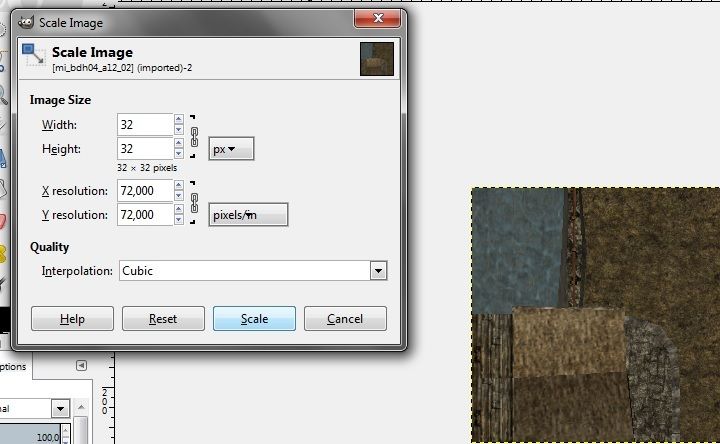Click the Width input field
Screen dimensions: 720x444
tap(144, 125)
